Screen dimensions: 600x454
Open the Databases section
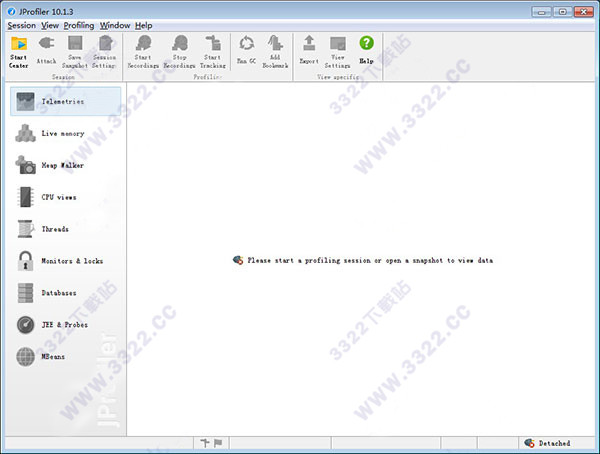point(65,293)
